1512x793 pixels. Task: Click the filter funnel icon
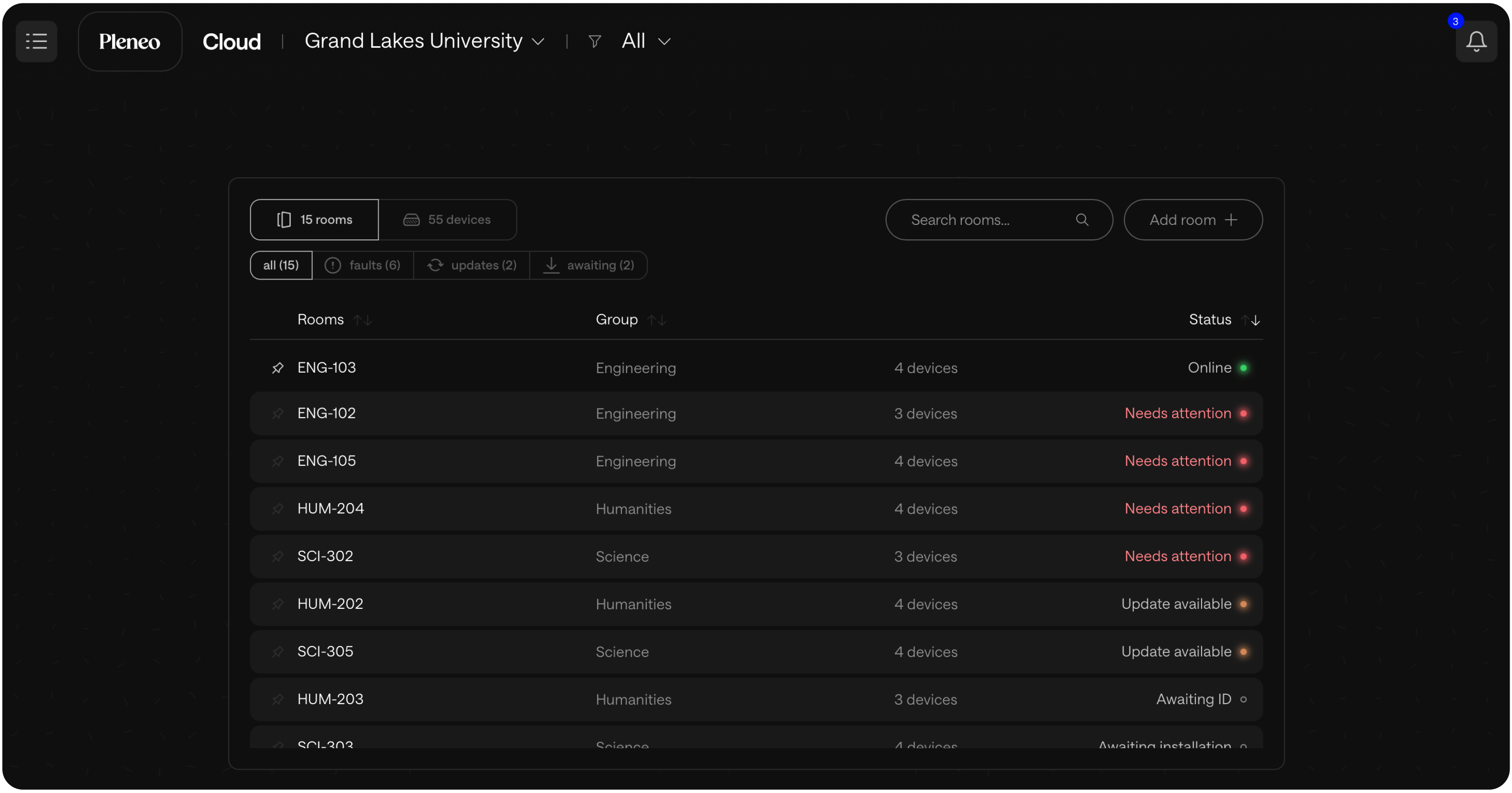(594, 41)
